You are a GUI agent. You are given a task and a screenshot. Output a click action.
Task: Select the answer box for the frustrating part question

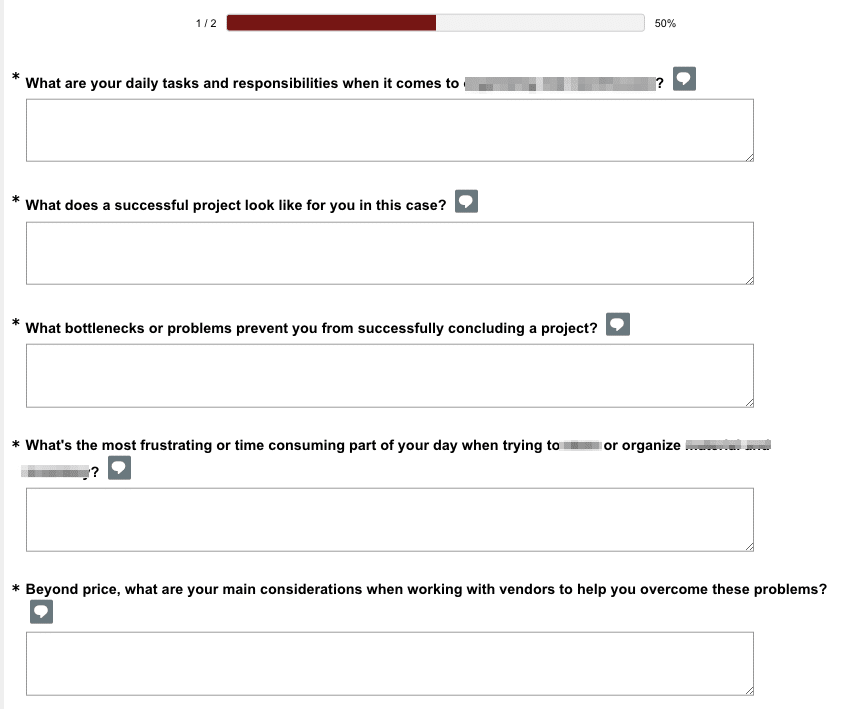(x=389, y=519)
